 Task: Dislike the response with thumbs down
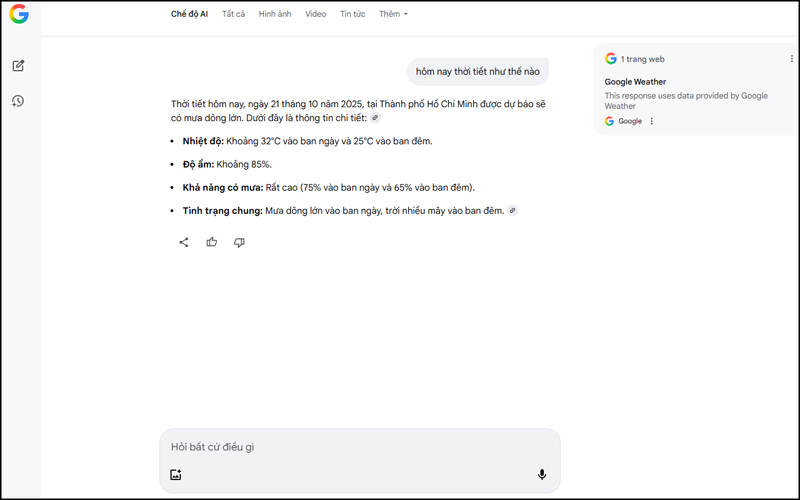coord(239,242)
